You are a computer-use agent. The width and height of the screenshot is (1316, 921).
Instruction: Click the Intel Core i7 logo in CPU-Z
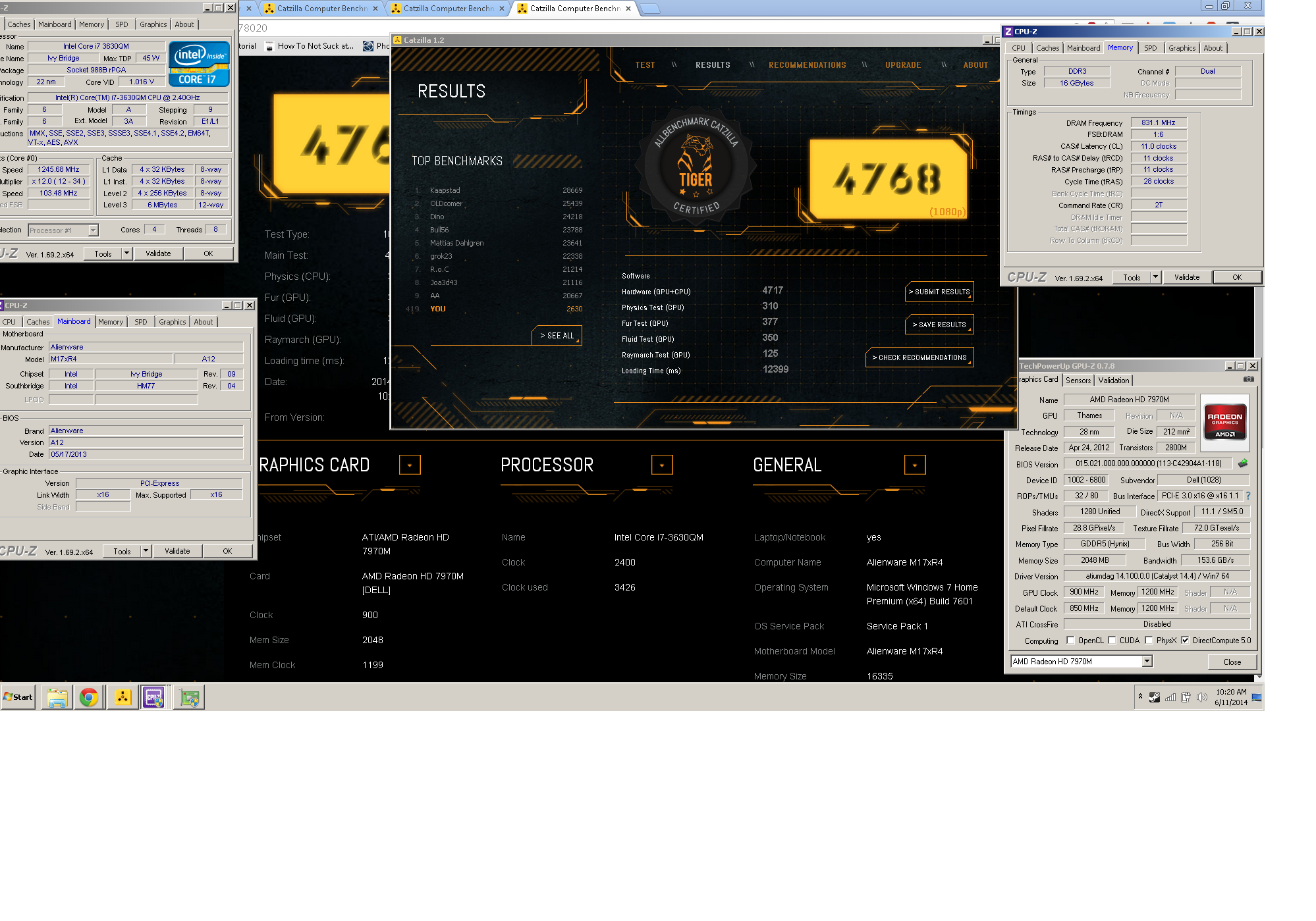click(199, 64)
